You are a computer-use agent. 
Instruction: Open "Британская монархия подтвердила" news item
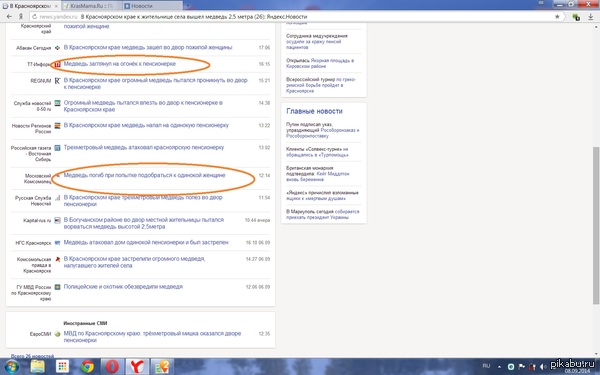point(318,174)
